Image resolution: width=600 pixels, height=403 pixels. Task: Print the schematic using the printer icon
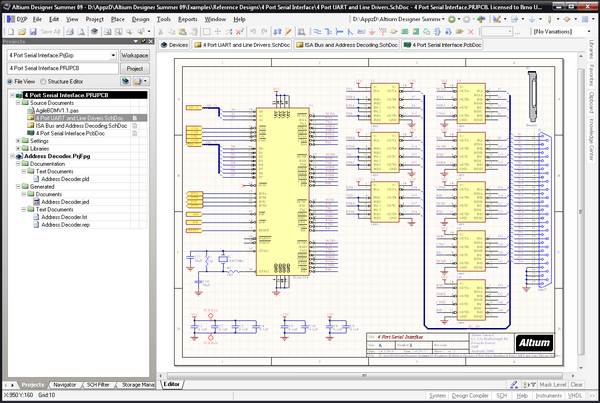(70, 32)
